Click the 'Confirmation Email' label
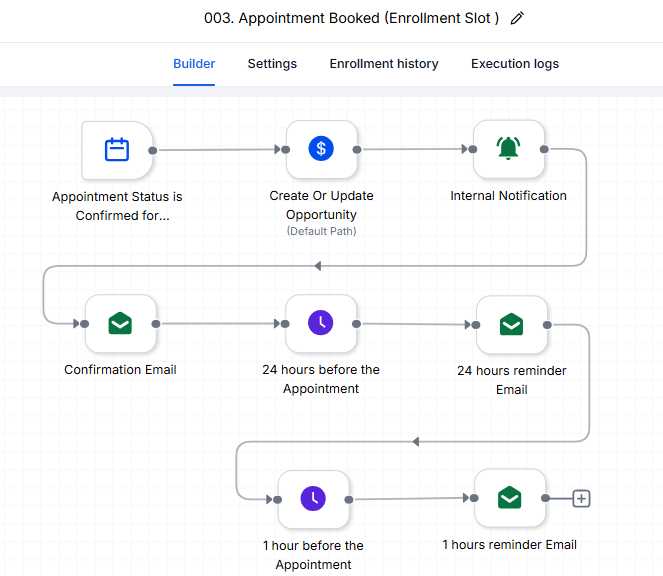This screenshot has height=576, width=663. (x=120, y=370)
